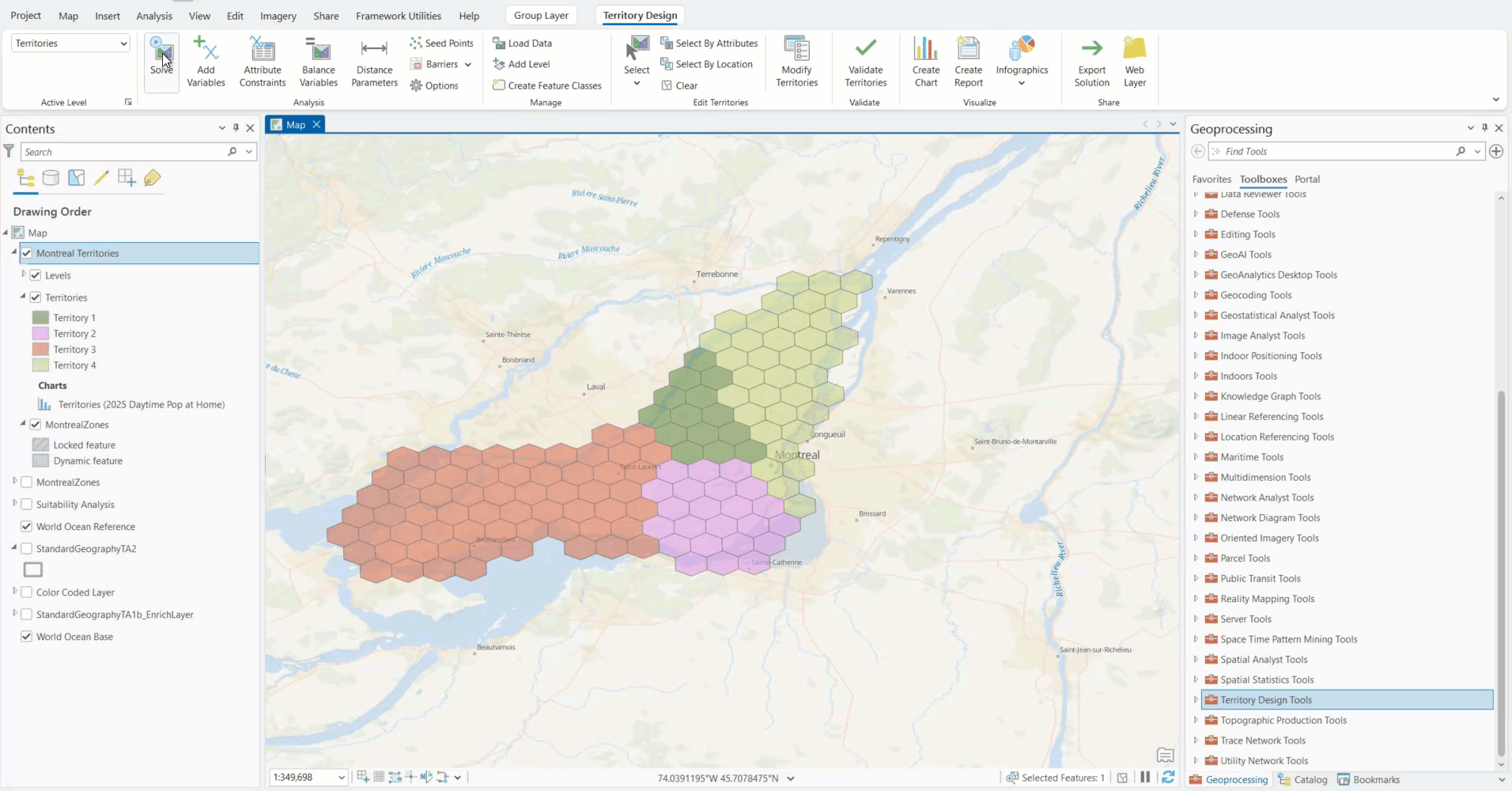
Task: Disable the World Ocean Reference layer
Action: click(x=26, y=526)
